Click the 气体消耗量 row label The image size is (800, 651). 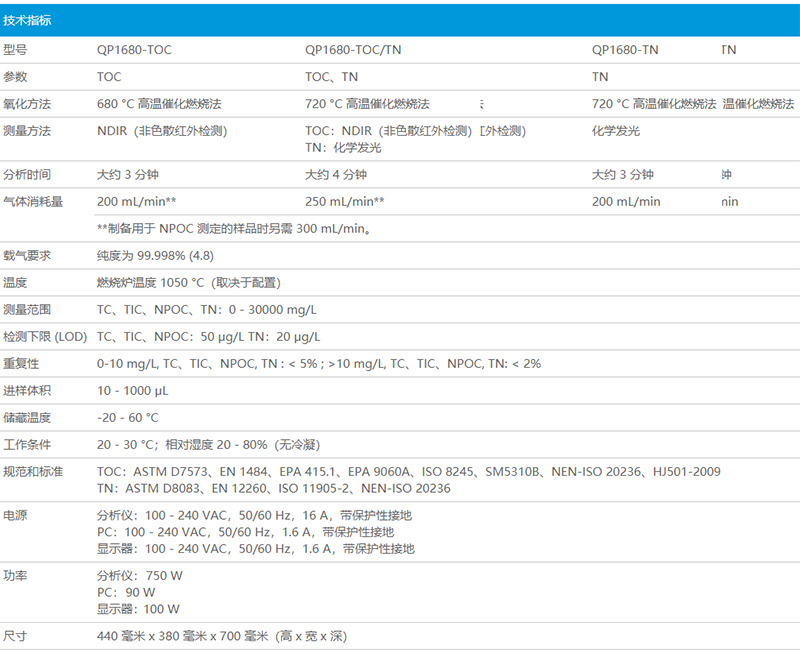pos(33,202)
